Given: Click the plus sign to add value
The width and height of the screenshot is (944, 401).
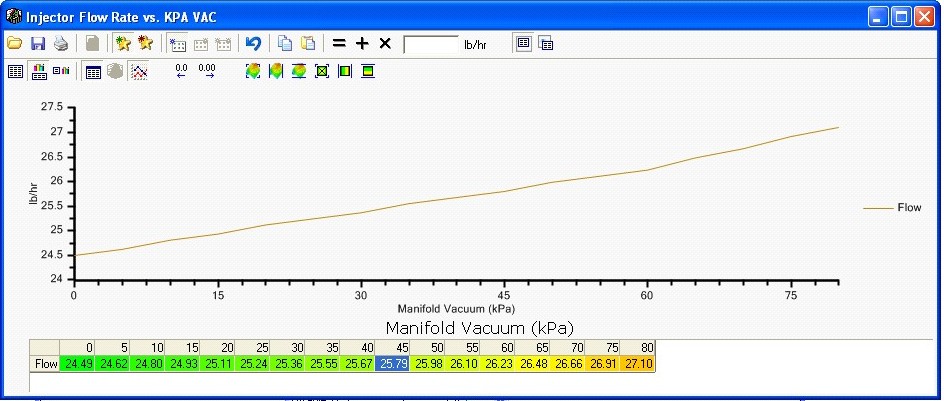Looking at the screenshot, I should pyautogui.click(x=362, y=44).
